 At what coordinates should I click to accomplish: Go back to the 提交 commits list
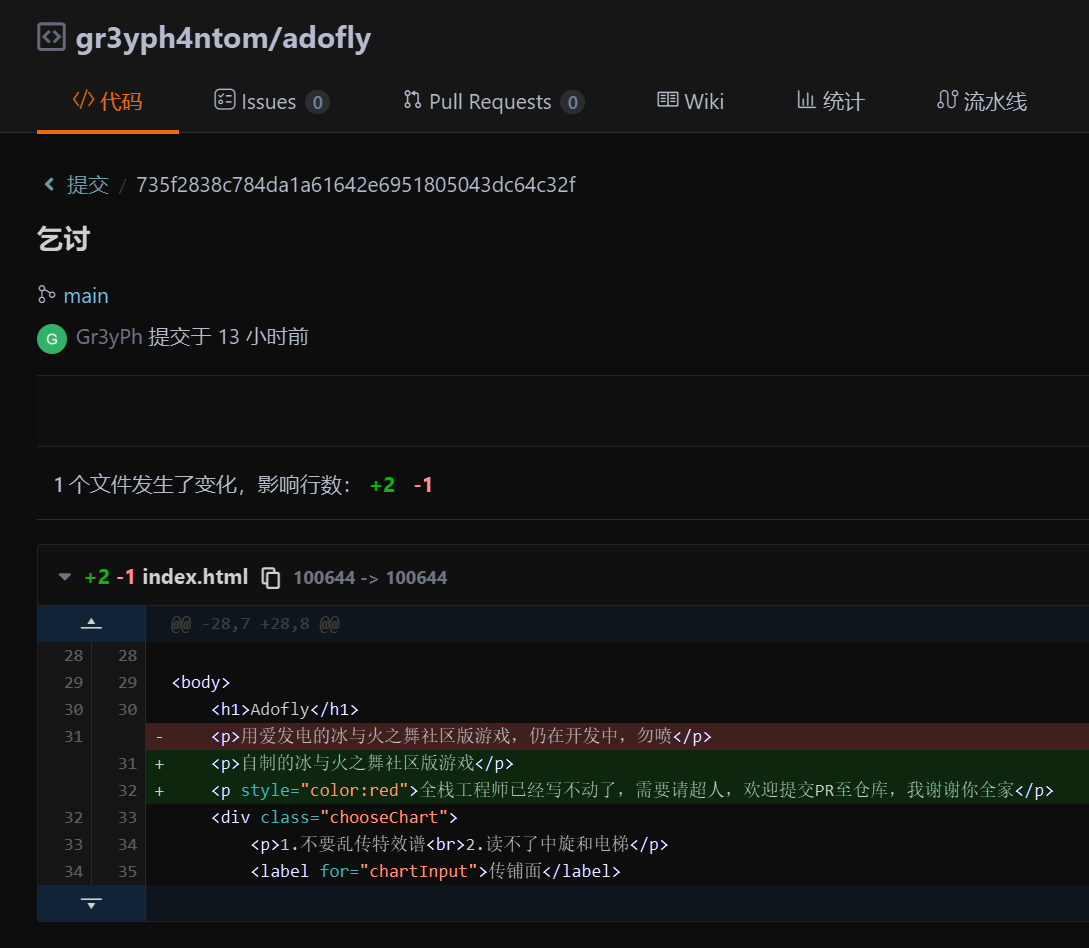87,185
